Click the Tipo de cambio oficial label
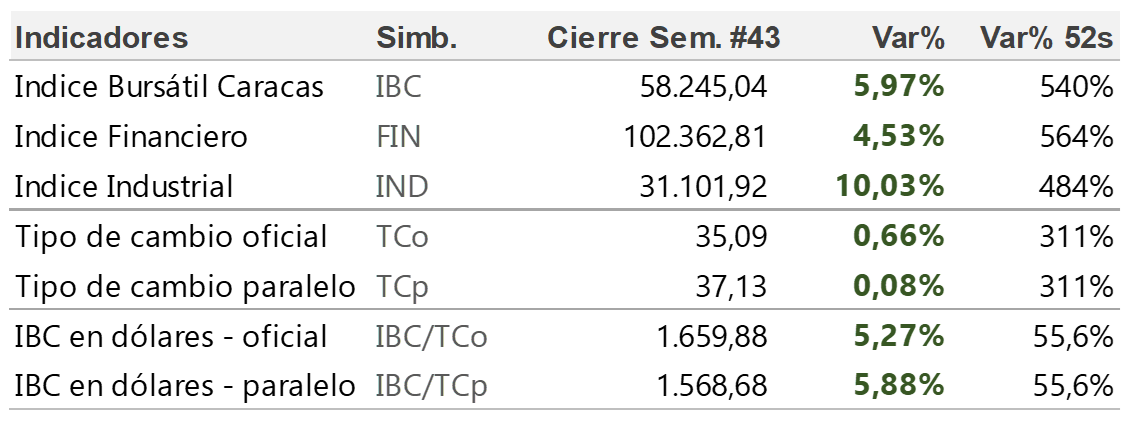Image resolution: width=1134 pixels, height=424 pixels. [171, 237]
